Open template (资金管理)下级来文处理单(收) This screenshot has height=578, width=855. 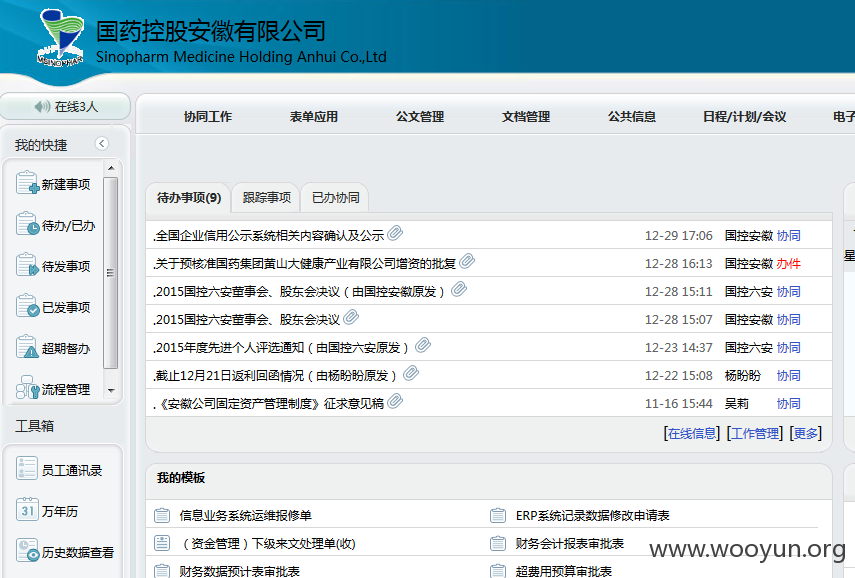point(267,544)
